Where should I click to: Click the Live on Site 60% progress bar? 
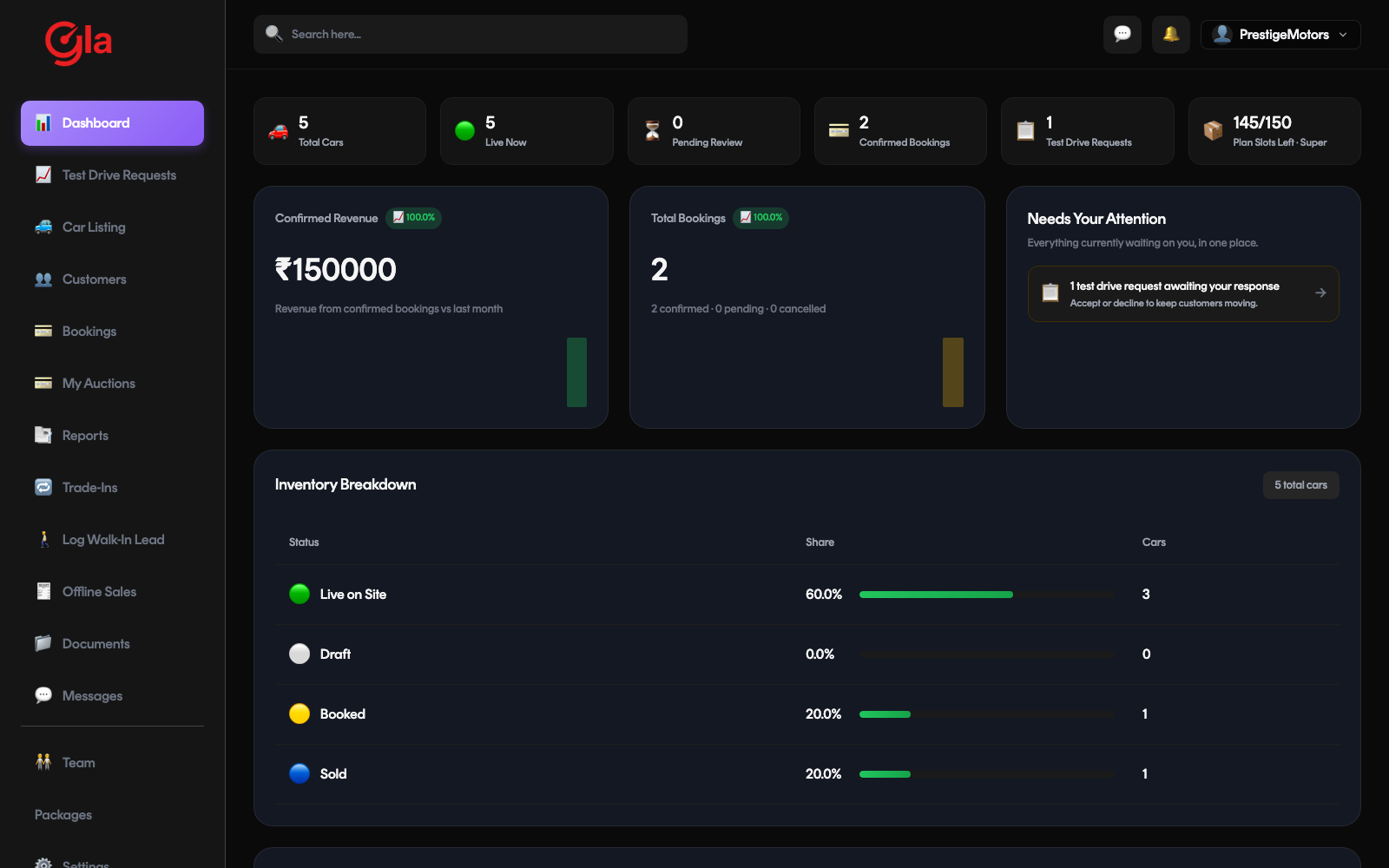987,595
